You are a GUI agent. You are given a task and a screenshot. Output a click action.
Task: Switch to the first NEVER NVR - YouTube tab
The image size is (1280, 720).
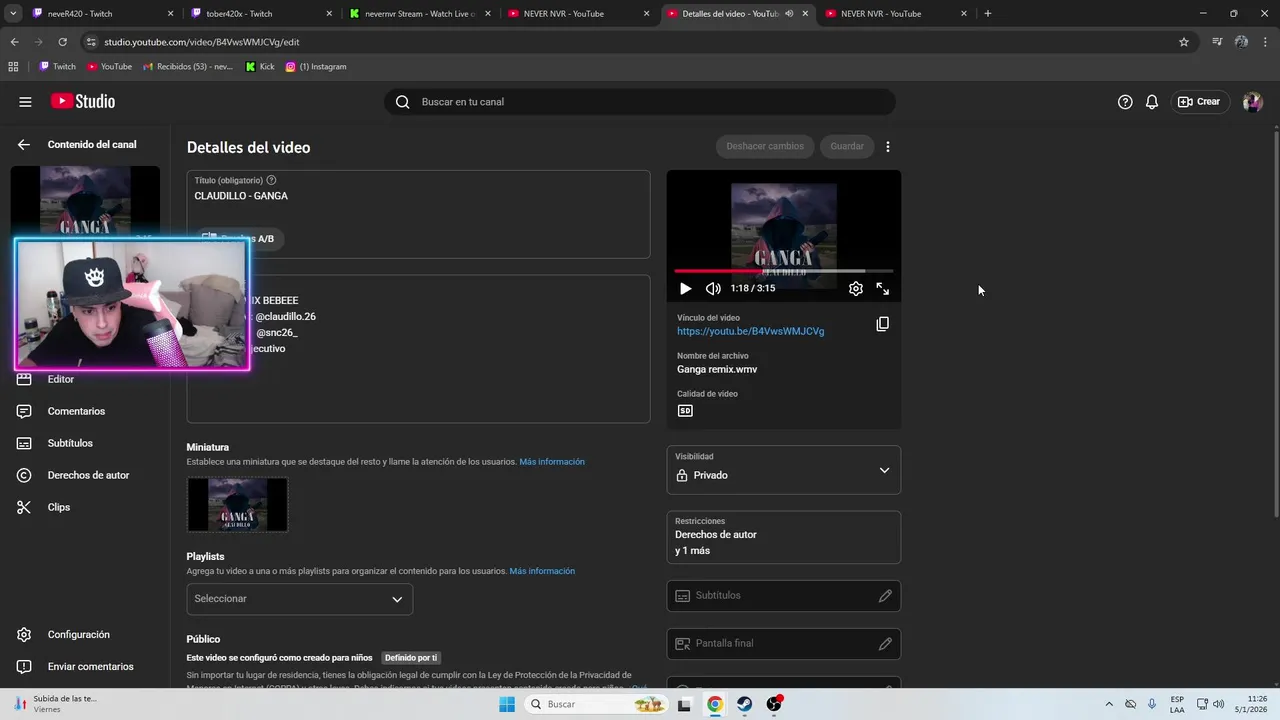[x=578, y=14]
